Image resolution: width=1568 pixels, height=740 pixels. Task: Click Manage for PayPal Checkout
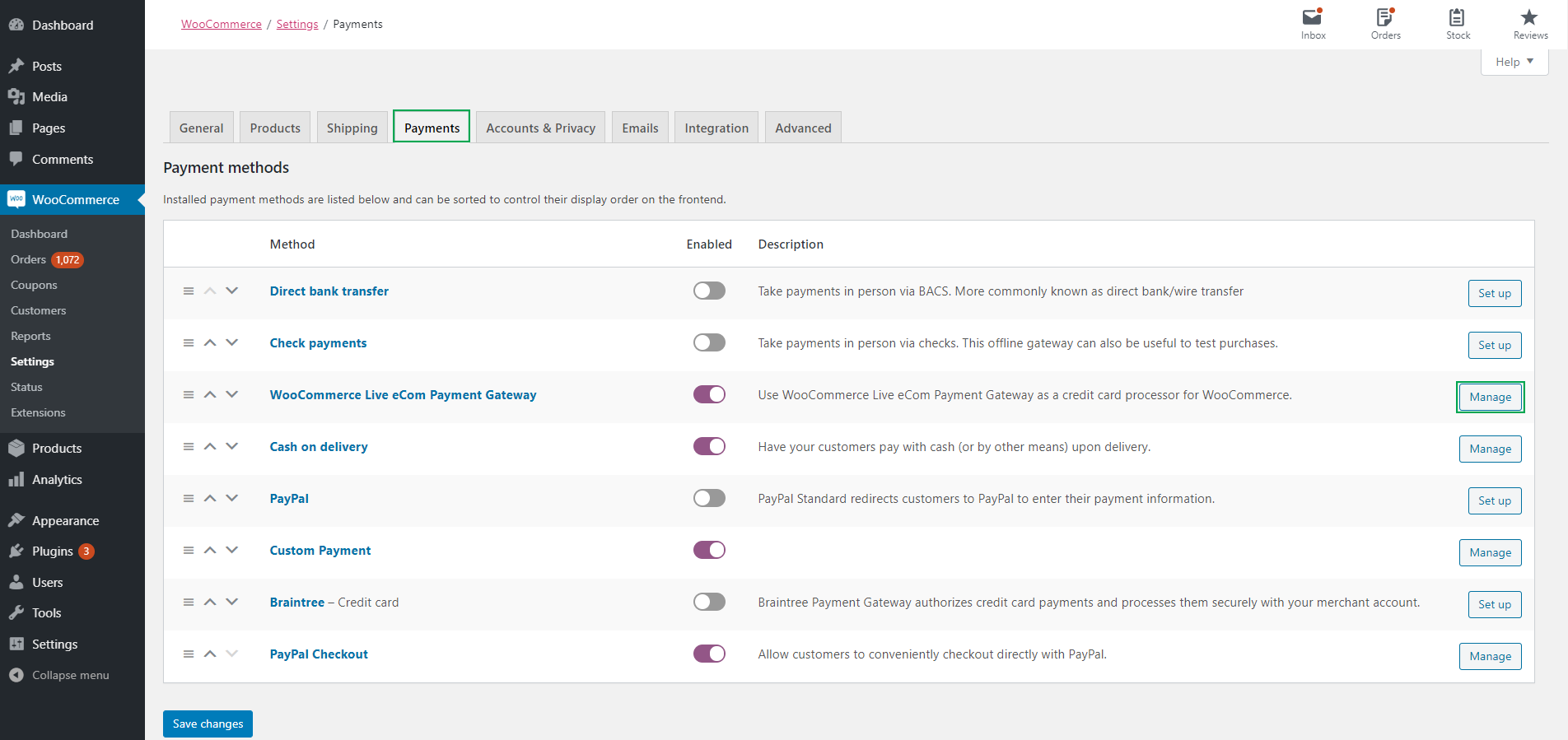[x=1490, y=656]
